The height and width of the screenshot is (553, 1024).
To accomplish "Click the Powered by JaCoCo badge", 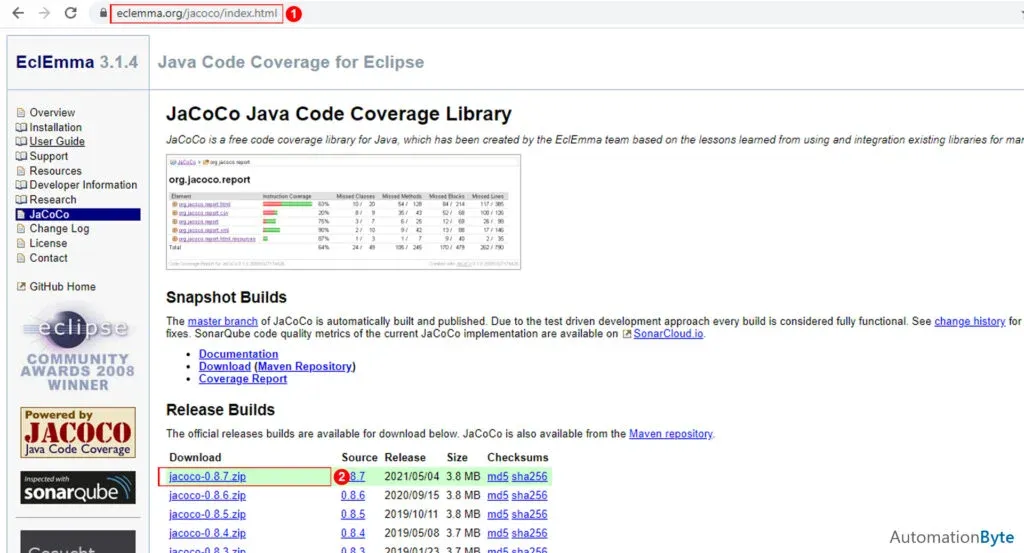I will click(78, 432).
